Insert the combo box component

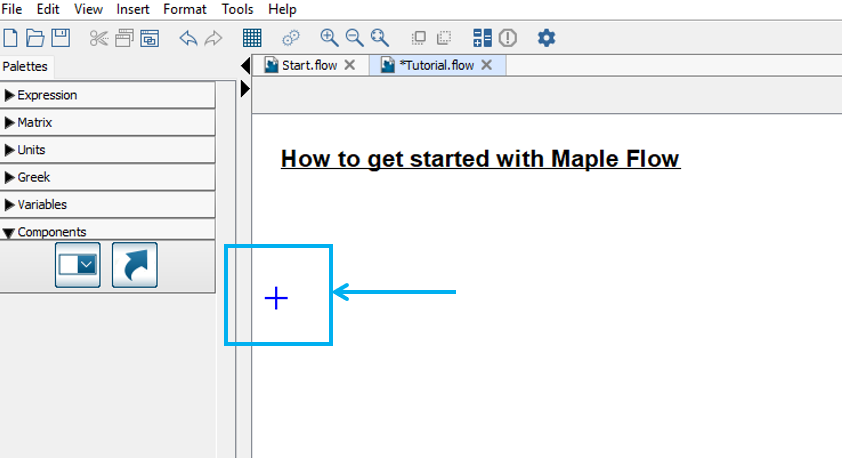pos(78,265)
